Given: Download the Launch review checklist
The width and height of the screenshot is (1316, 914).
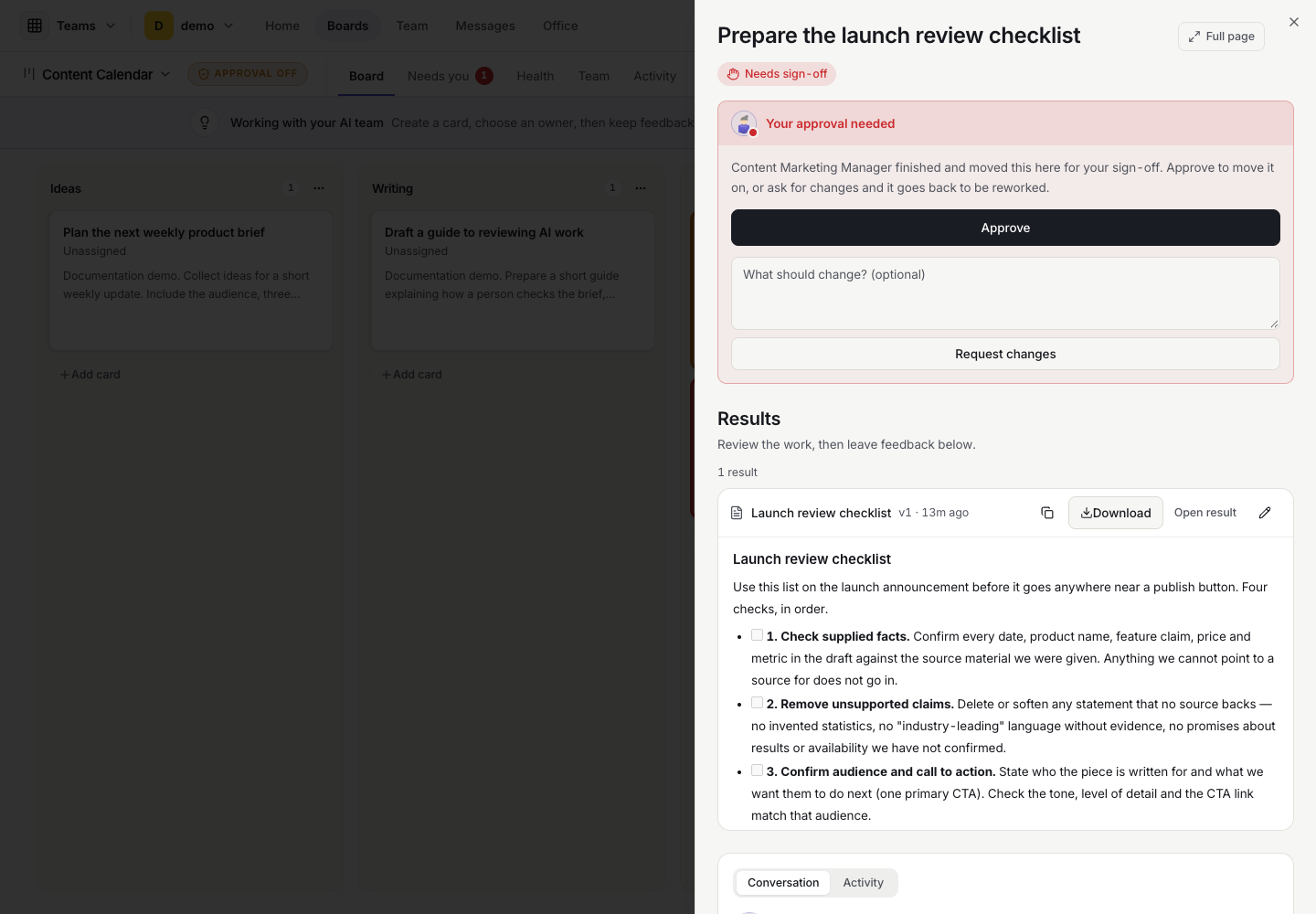Looking at the screenshot, I should pos(1116,513).
